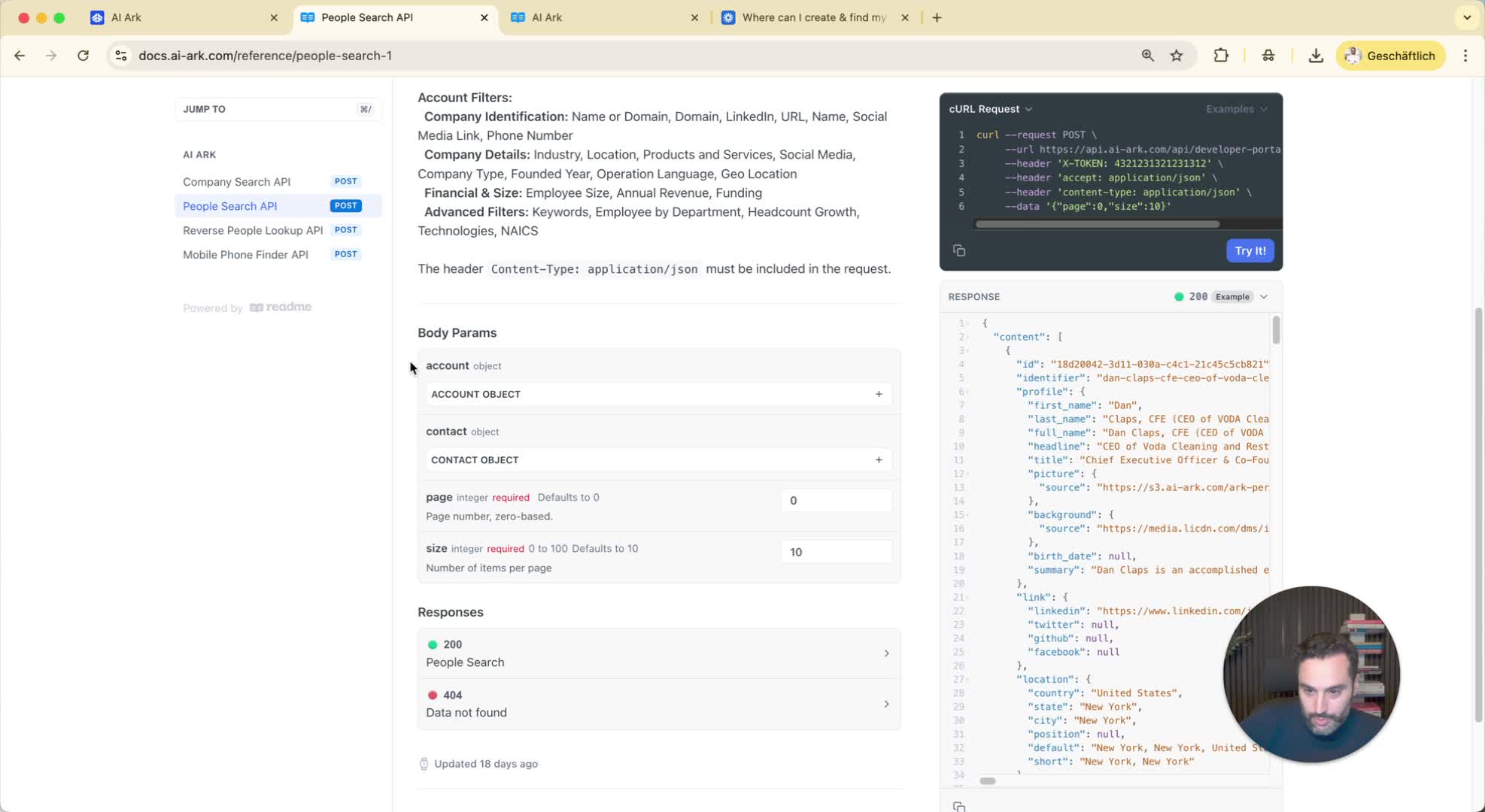Screen dimensions: 1485x812
Task: Reload the current page
Action: (x=84, y=56)
